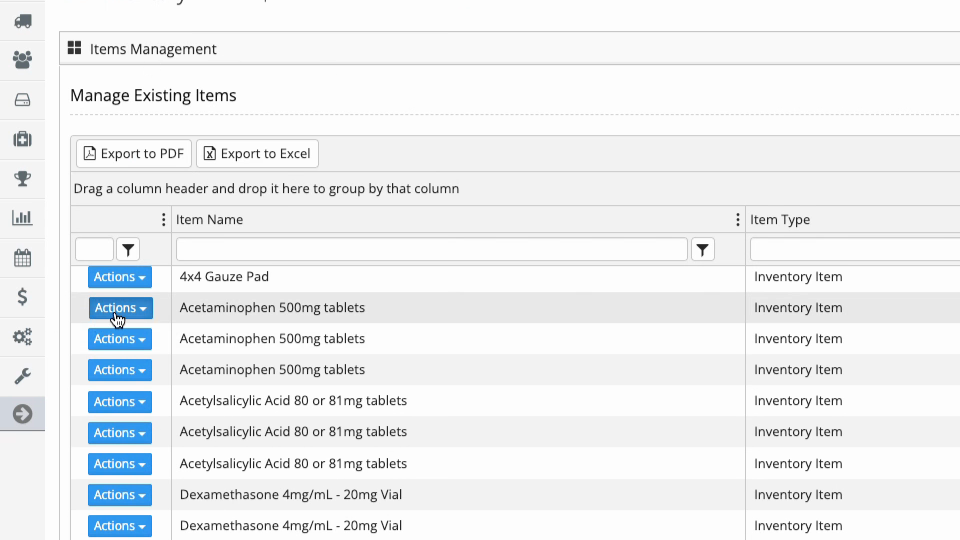Open the first column's three-dot menu
960x540 pixels.
(x=163, y=219)
